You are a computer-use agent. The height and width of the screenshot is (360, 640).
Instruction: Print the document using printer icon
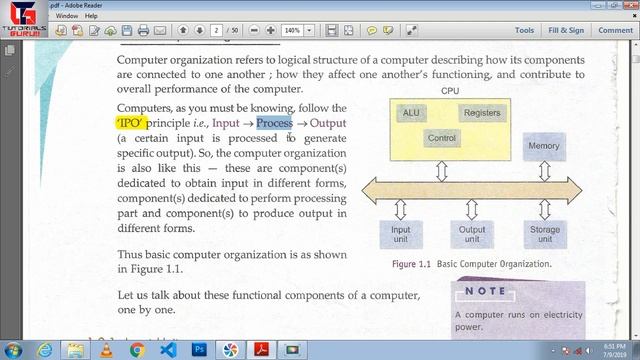pyautogui.click(x=143, y=30)
